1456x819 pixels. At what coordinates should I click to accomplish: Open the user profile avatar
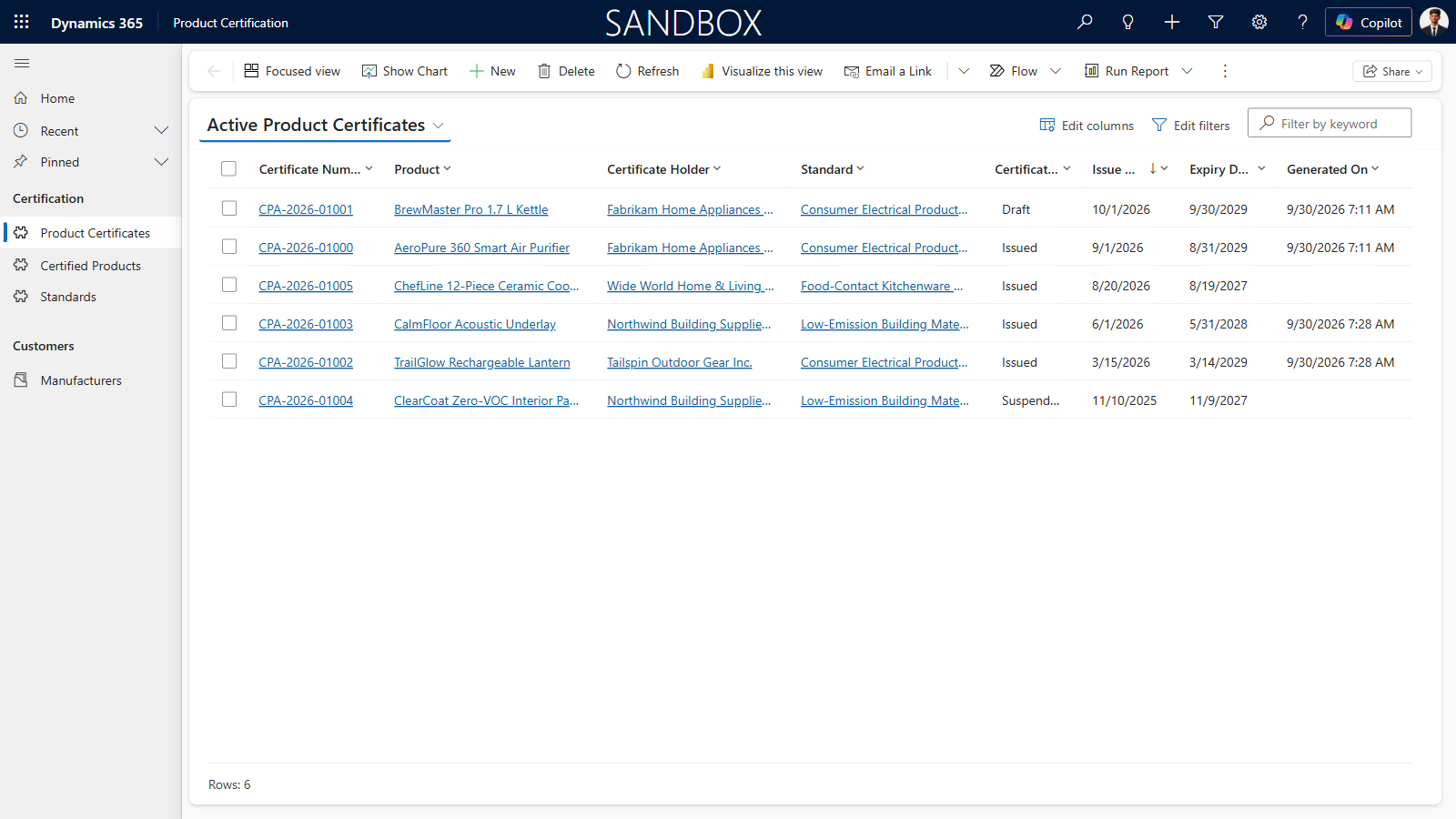pos(1434,22)
